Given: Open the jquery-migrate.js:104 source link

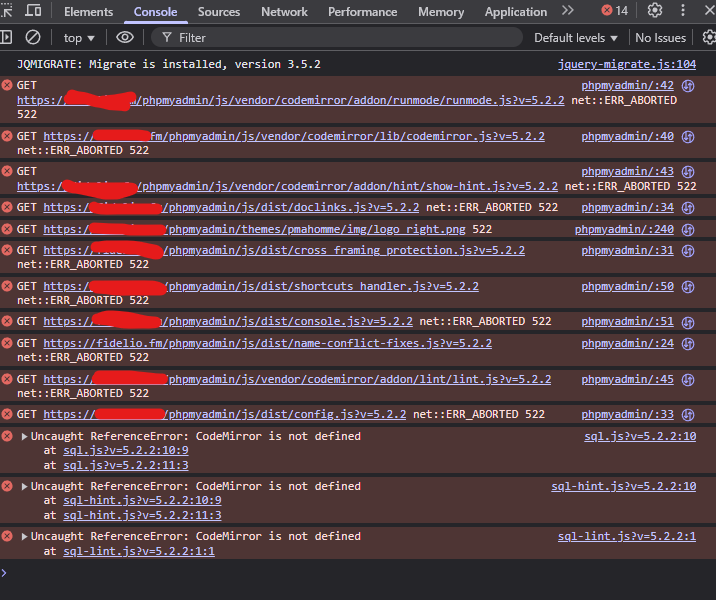Looking at the screenshot, I should point(627,64).
